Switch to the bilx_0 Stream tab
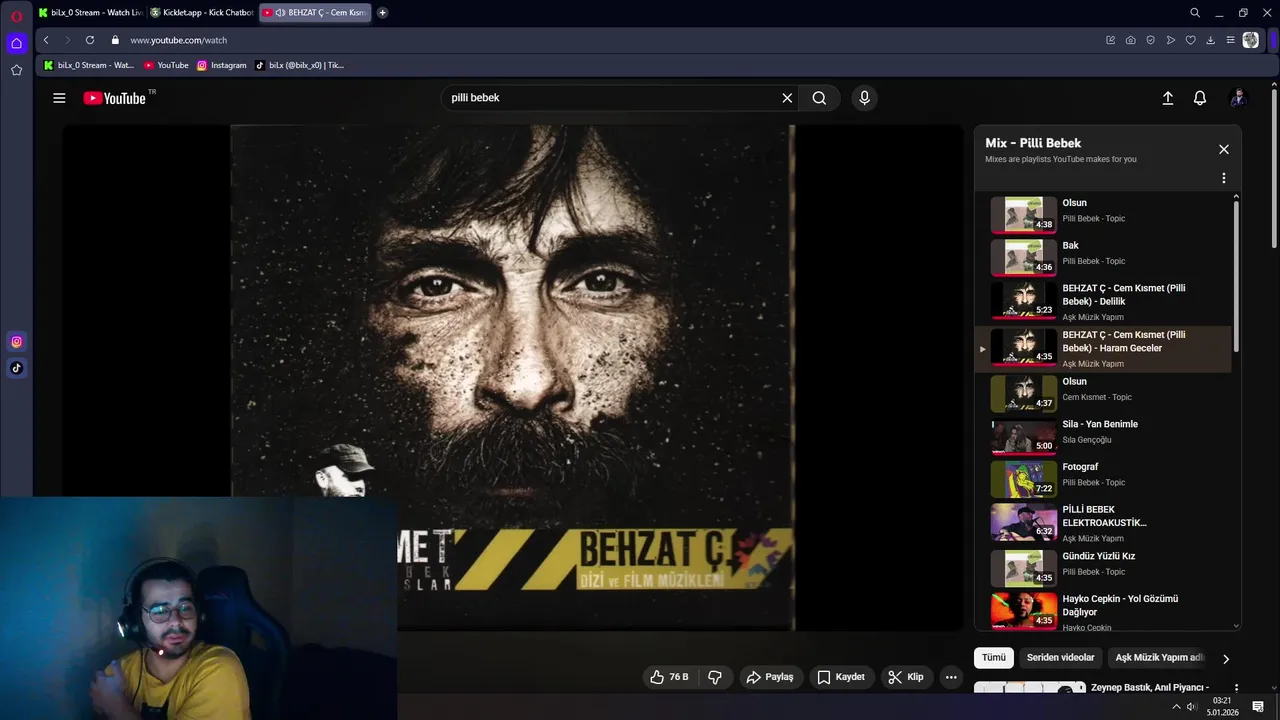Image resolution: width=1280 pixels, height=720 pixels. pos(90,13)
